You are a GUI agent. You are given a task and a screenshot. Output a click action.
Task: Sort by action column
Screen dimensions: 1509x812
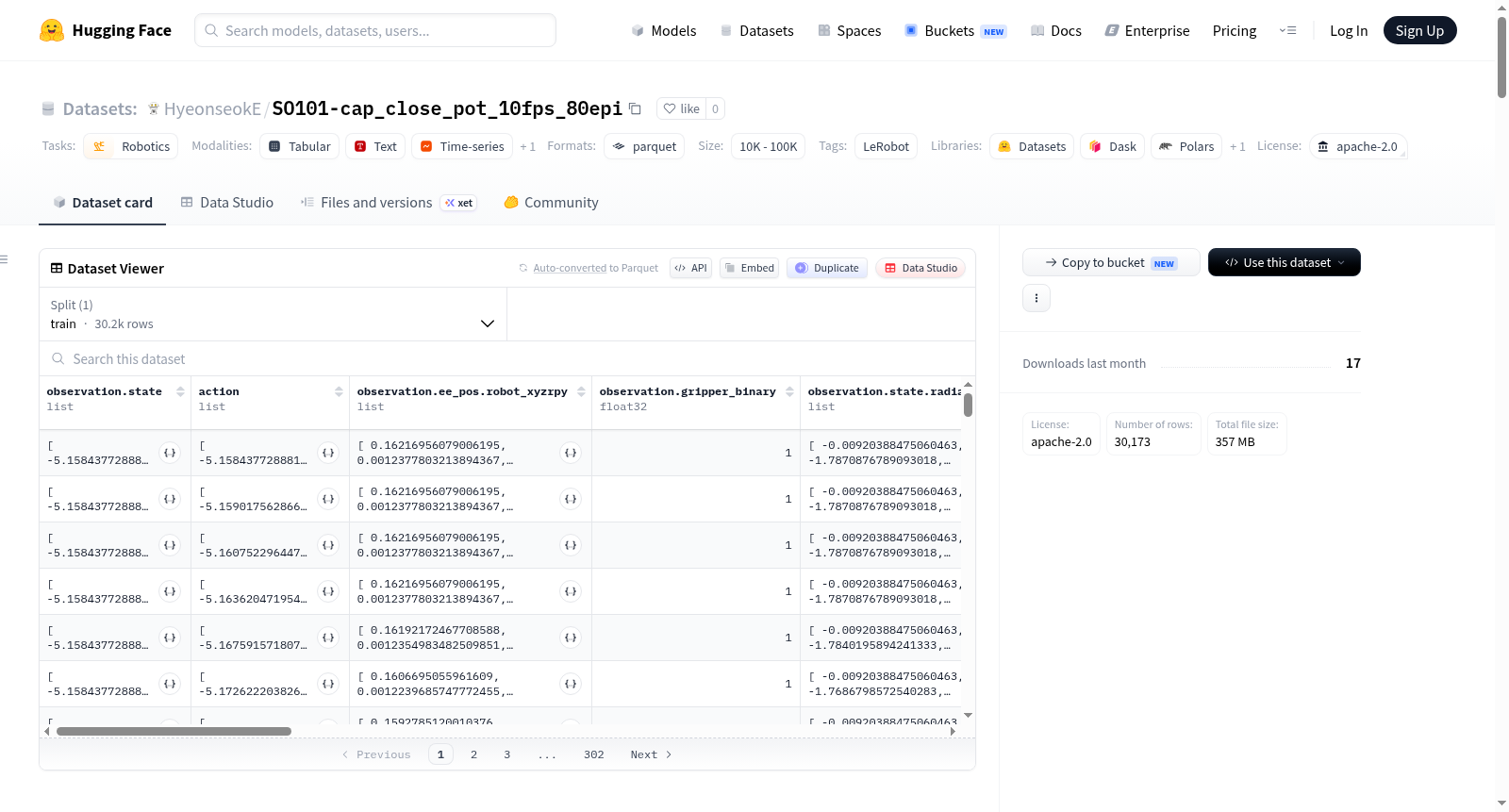[339, 391]
